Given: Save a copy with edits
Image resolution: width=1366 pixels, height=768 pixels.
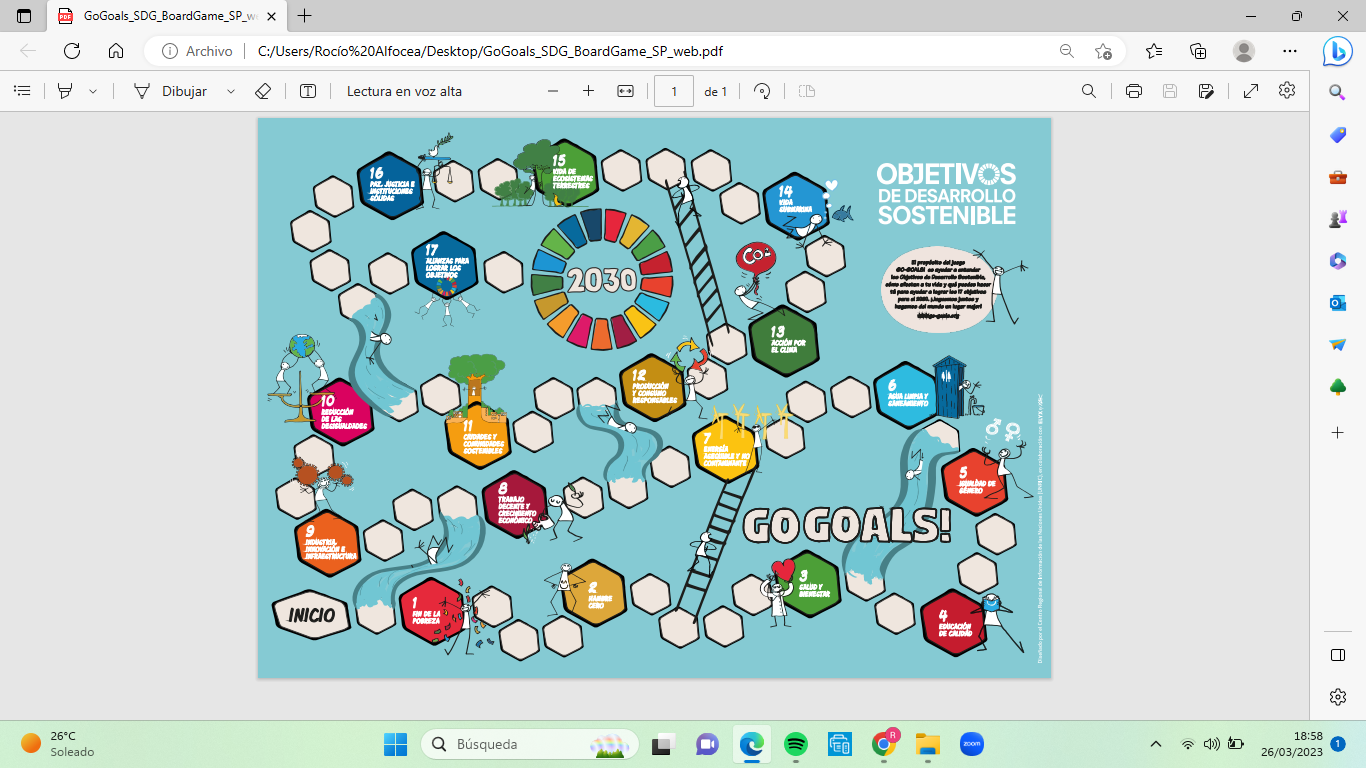Looking at the screenshot, I should [x=1208, y=90].
